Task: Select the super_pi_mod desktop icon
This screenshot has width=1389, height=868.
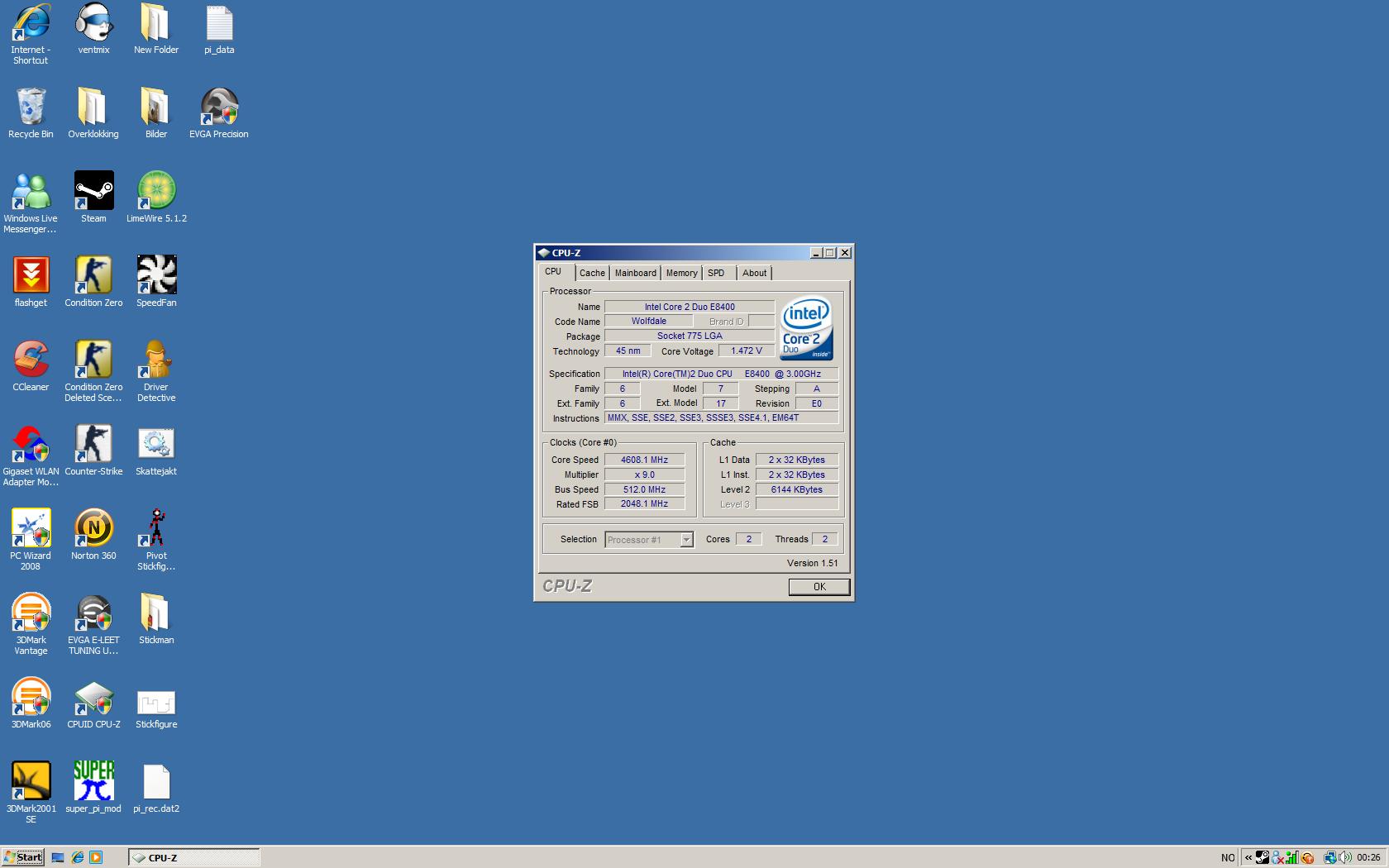Action: 93,788
